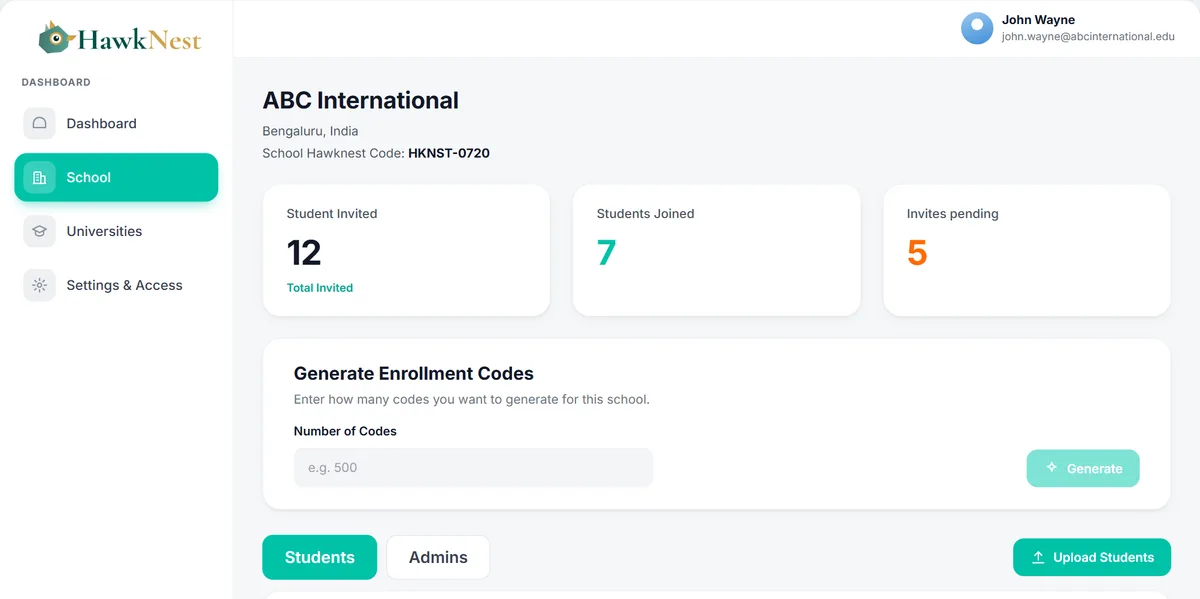Click the Bengaluru, India location text

(x=310, y=131)
